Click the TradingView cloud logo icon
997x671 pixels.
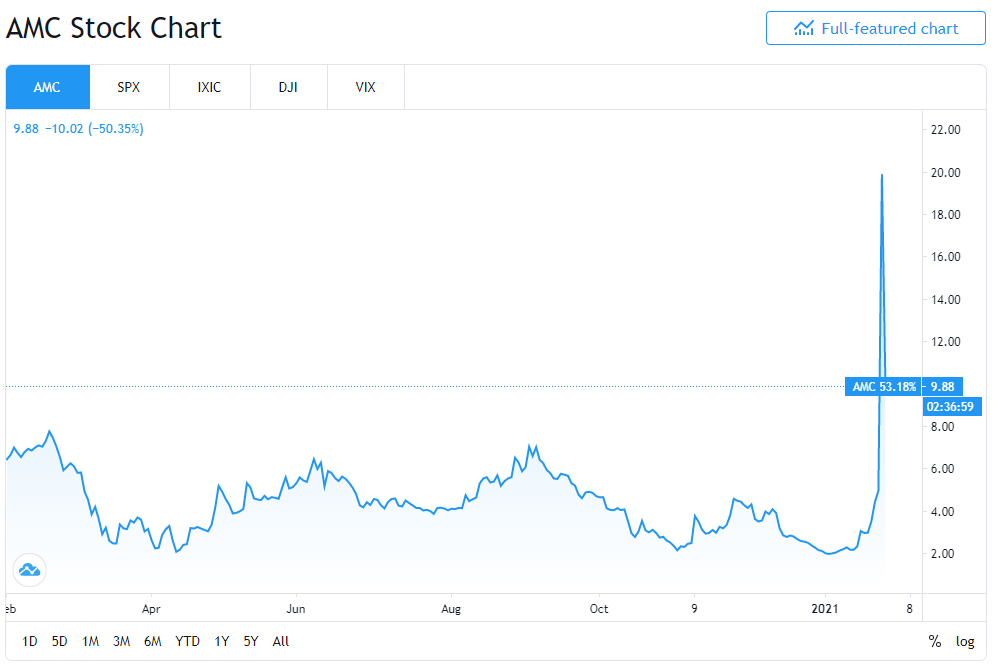(29, 570)
